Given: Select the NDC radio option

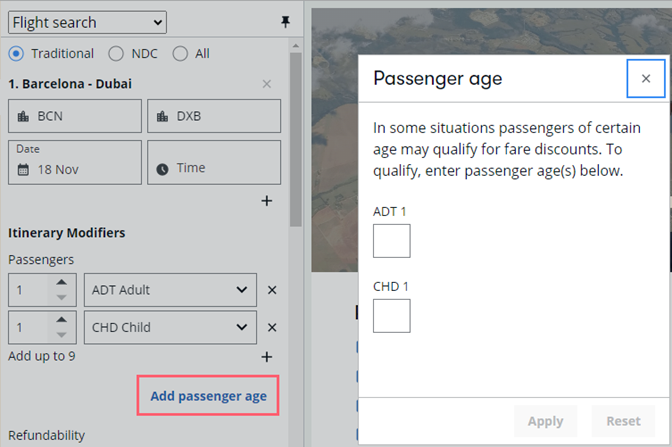Looking at the screenshot, I should tap(116, 54).
